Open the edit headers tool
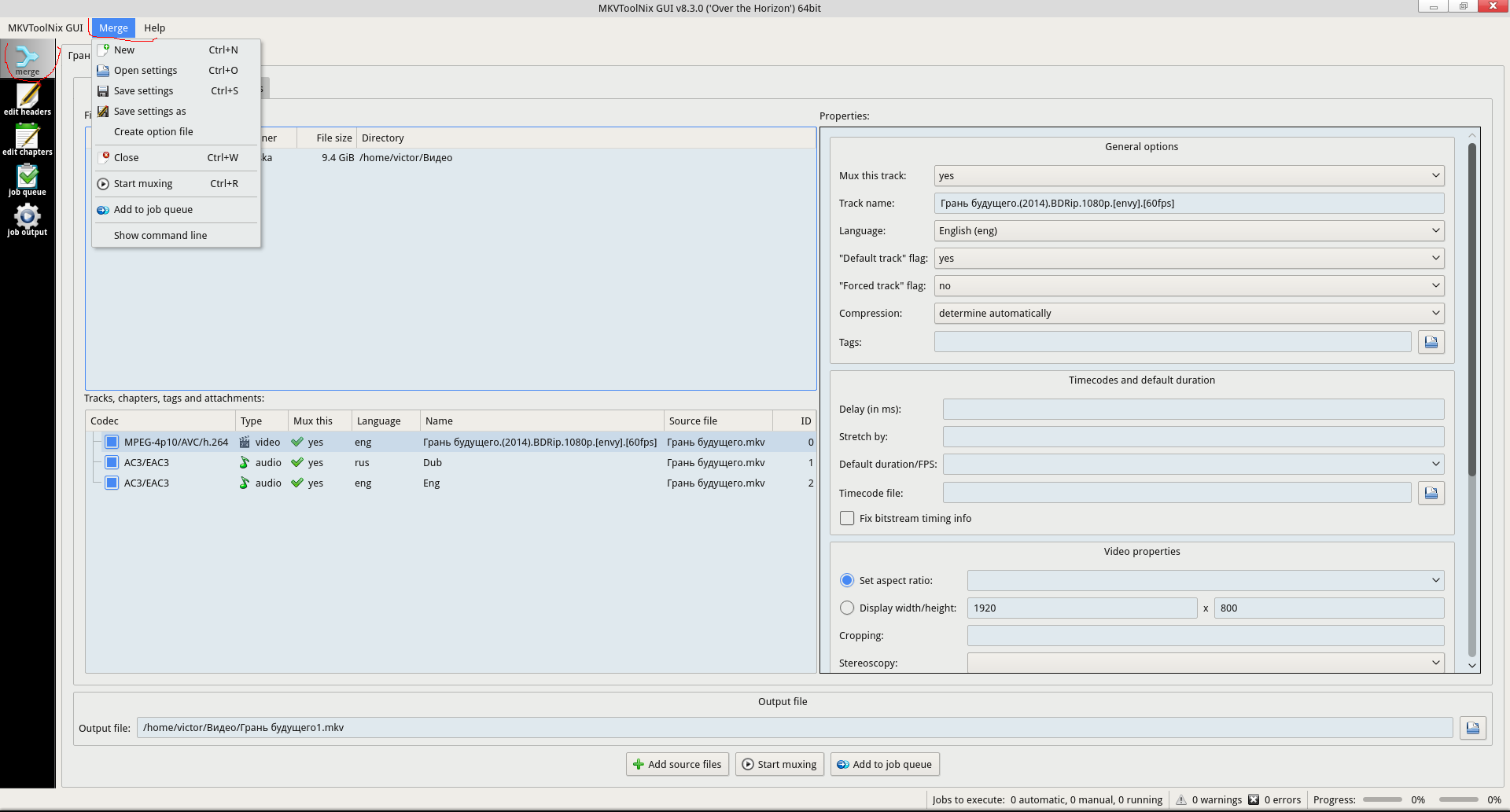The width and height of the screenshot is (1510, 812). click(28, 99)
